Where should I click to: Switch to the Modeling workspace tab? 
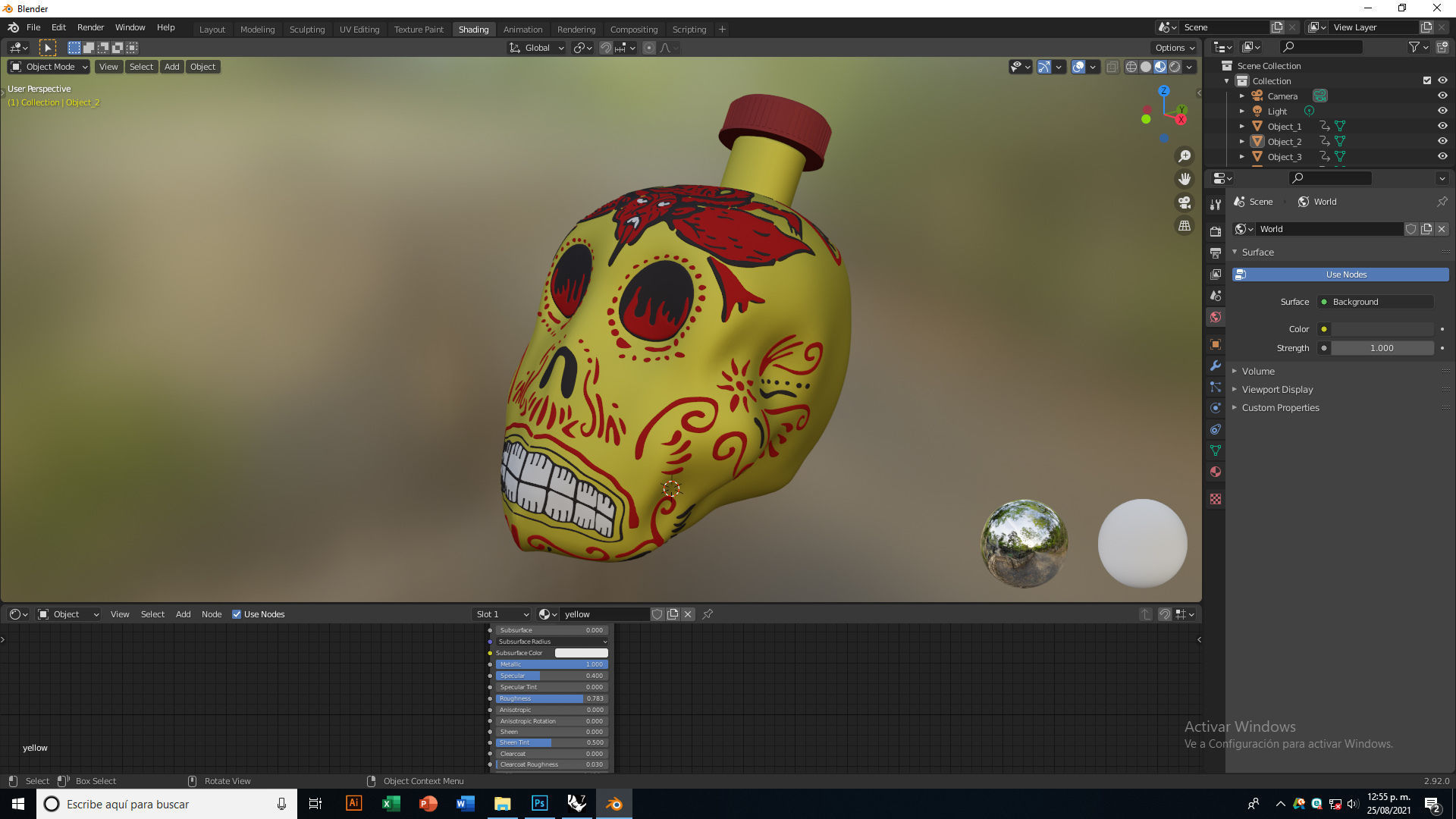pyautogui.click(x=257, y=30)
